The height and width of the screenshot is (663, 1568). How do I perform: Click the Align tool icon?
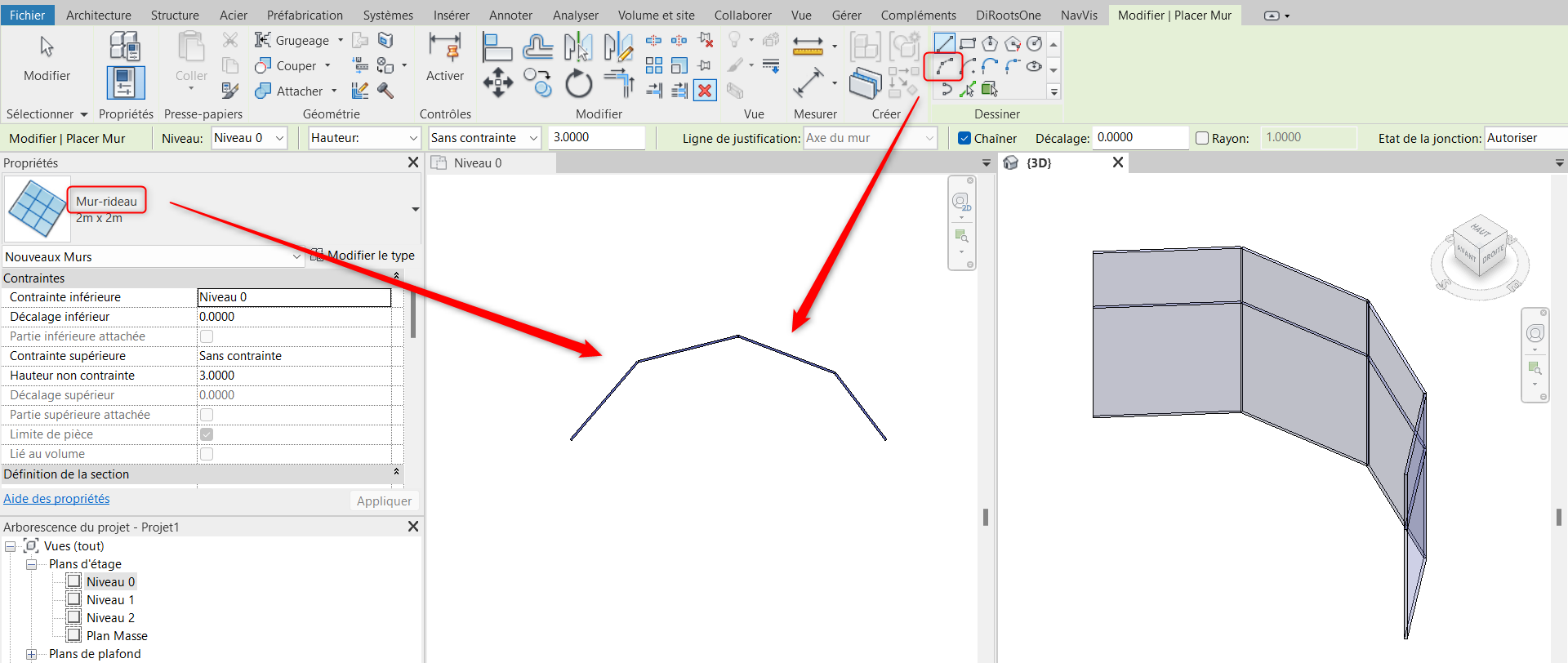(497, 47)
